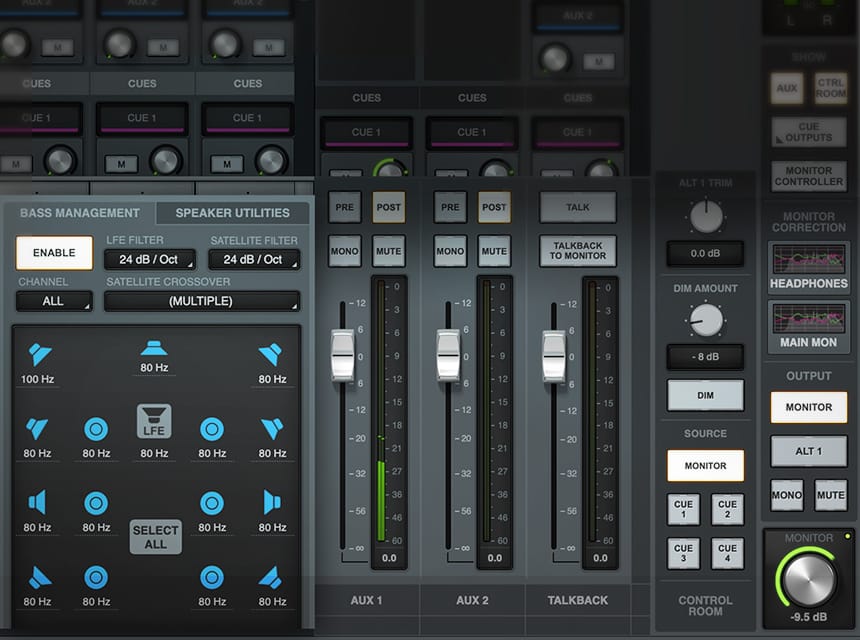The width and height of the screenshot is (860, 640).
Task: Mute the AUX 2 strip
Action: pos(494,251)
